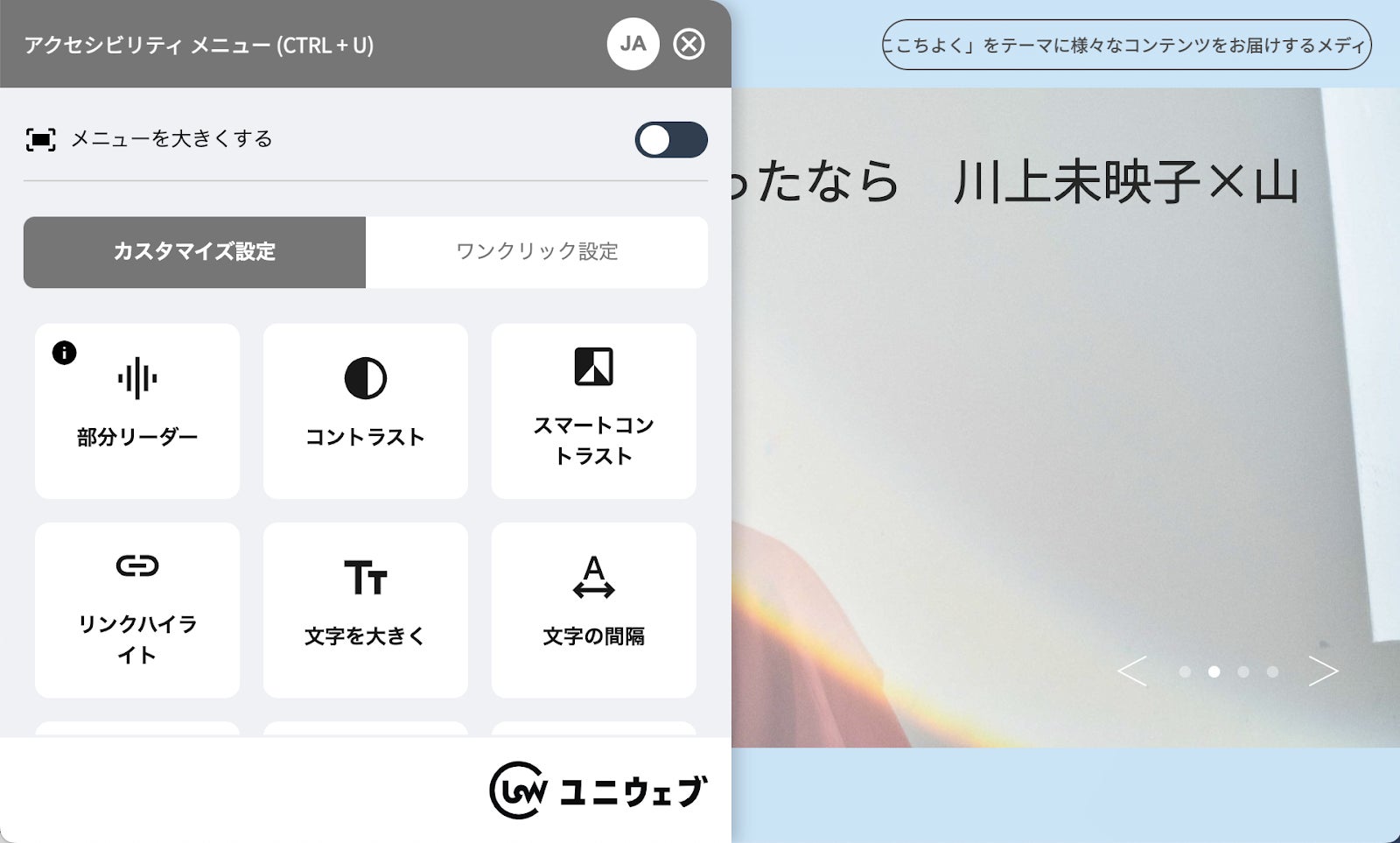The width and height of the screenshot is (1400, 843).
Task: Click the アクセシビリティ メニュー title text
Action: tap(199, 45)
